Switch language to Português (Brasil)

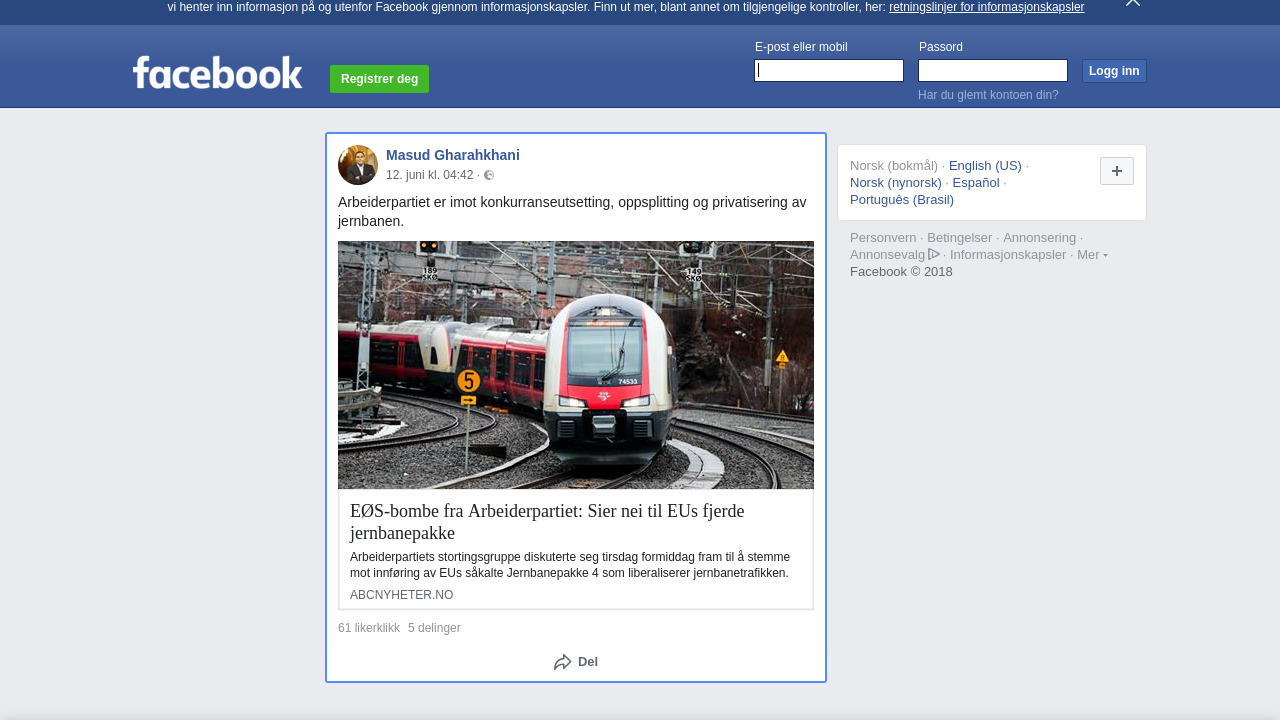pos(902,200)
